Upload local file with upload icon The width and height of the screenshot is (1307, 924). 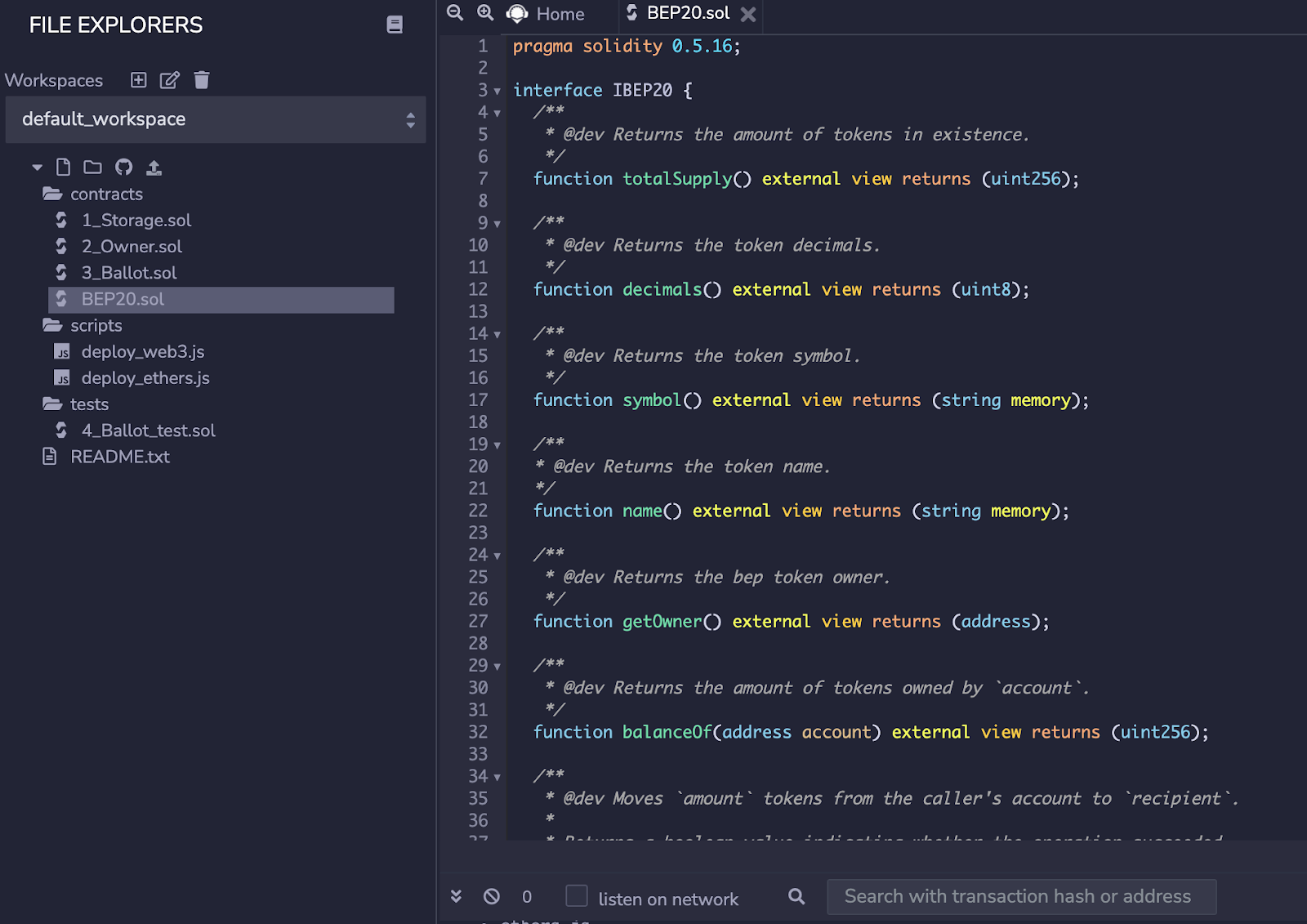point(154,167)
